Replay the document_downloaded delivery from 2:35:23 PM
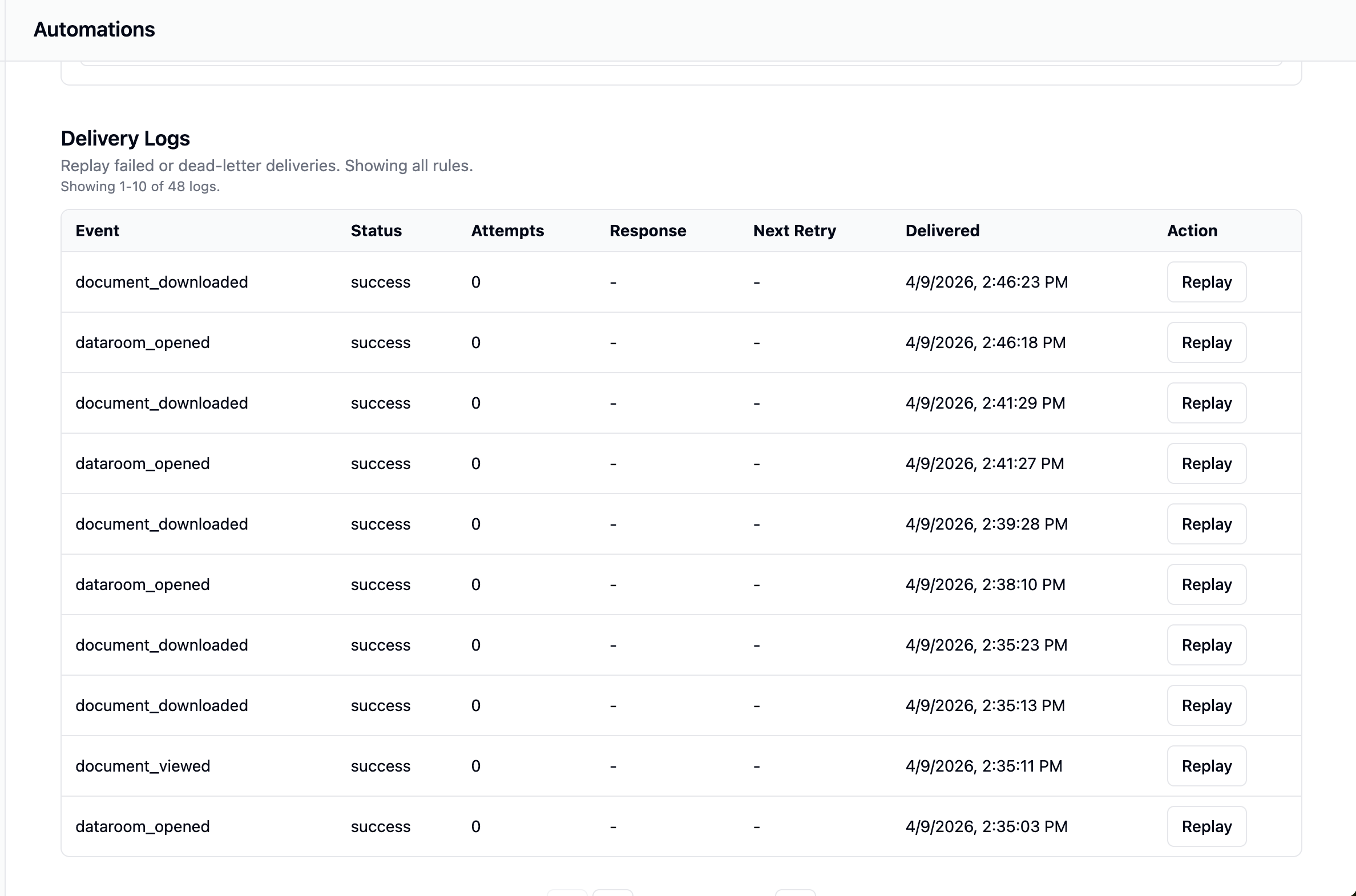 (x=1206, y=644)
